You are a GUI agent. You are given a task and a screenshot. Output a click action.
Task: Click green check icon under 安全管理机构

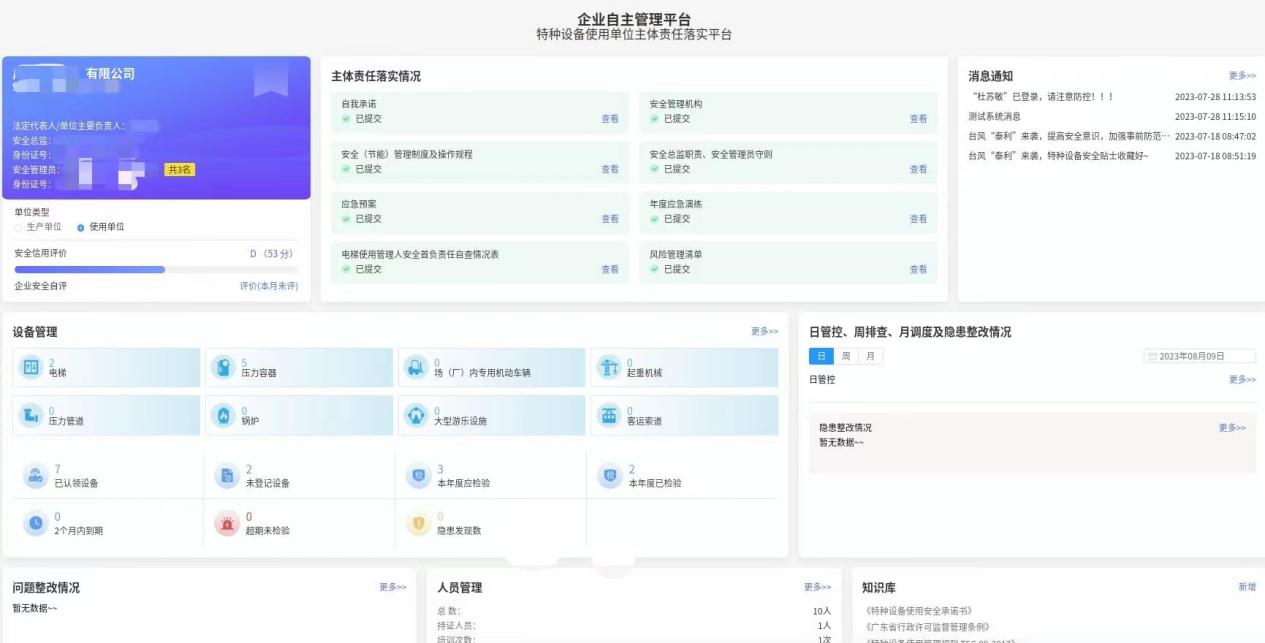(655, 118)
